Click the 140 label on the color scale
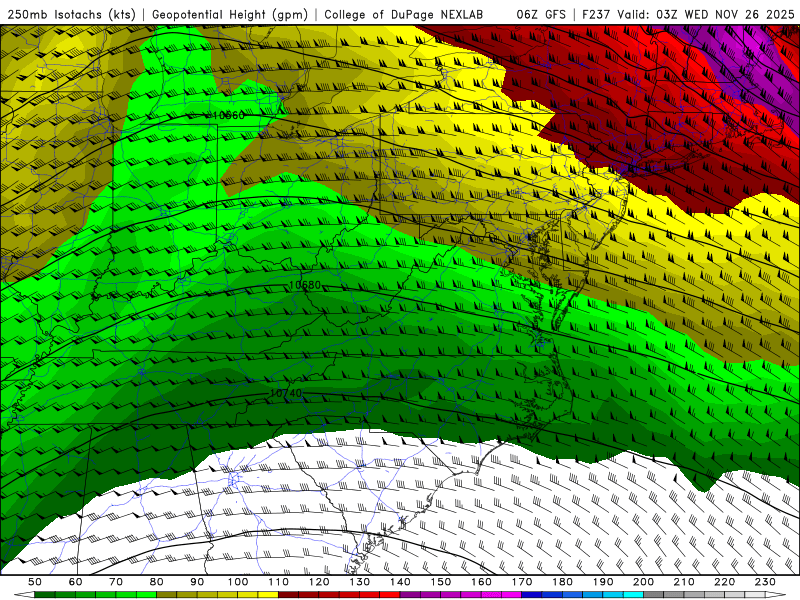This screenshot has height=600, width=800. click(x=400, y=582)
